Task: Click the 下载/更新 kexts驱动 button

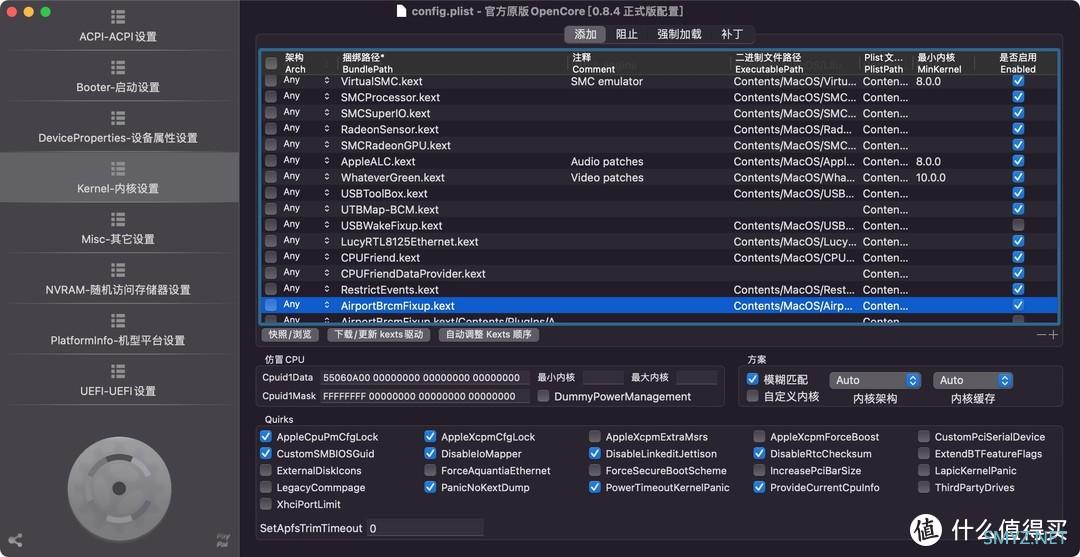Action: (379, 335)
